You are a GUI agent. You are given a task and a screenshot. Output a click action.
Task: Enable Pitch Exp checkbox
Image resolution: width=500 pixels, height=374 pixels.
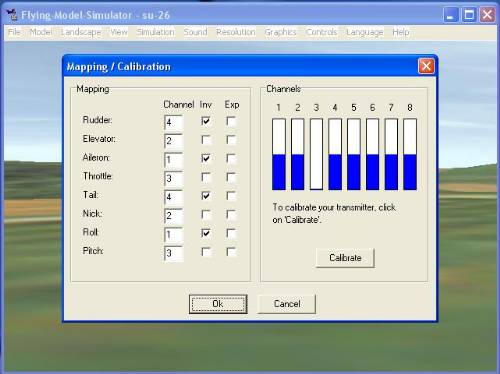coord(231,252)
